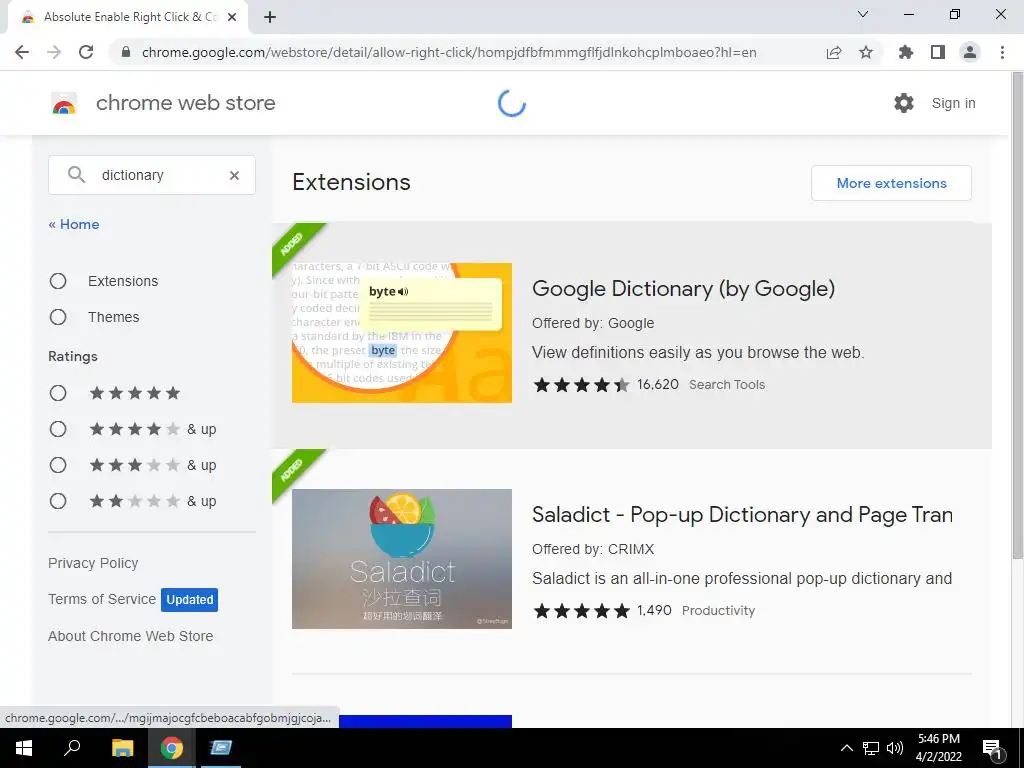The width and height of the screenshot is (1024, 768).
Task: Share this page via the share icon
Action: 834,52
